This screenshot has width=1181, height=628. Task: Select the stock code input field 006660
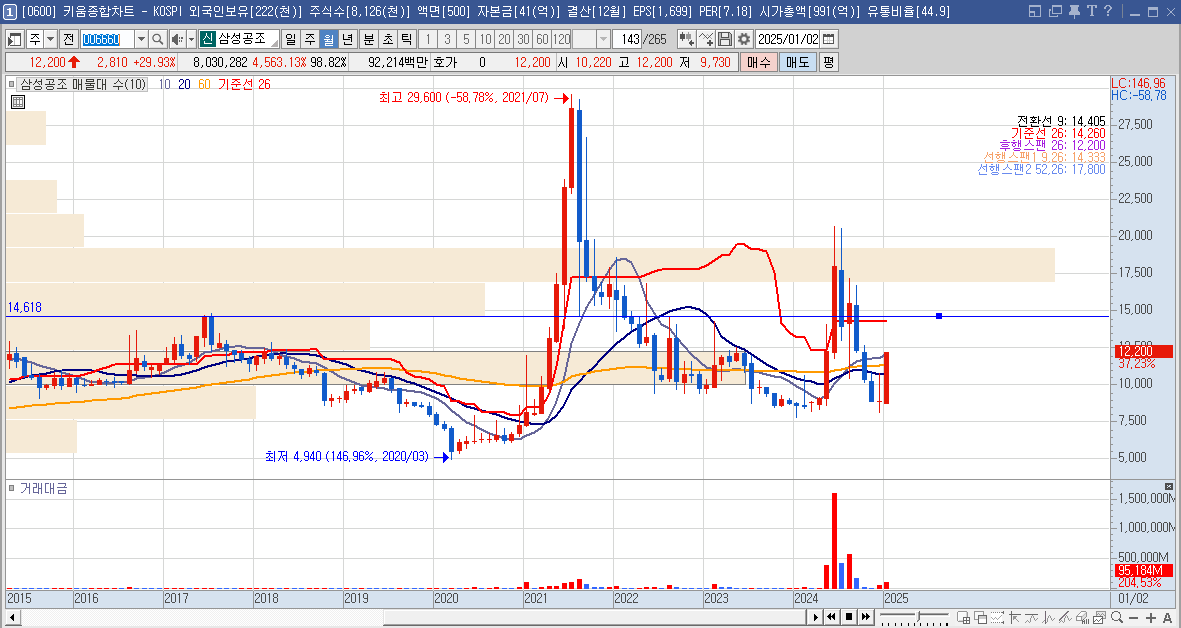(108, 39)
